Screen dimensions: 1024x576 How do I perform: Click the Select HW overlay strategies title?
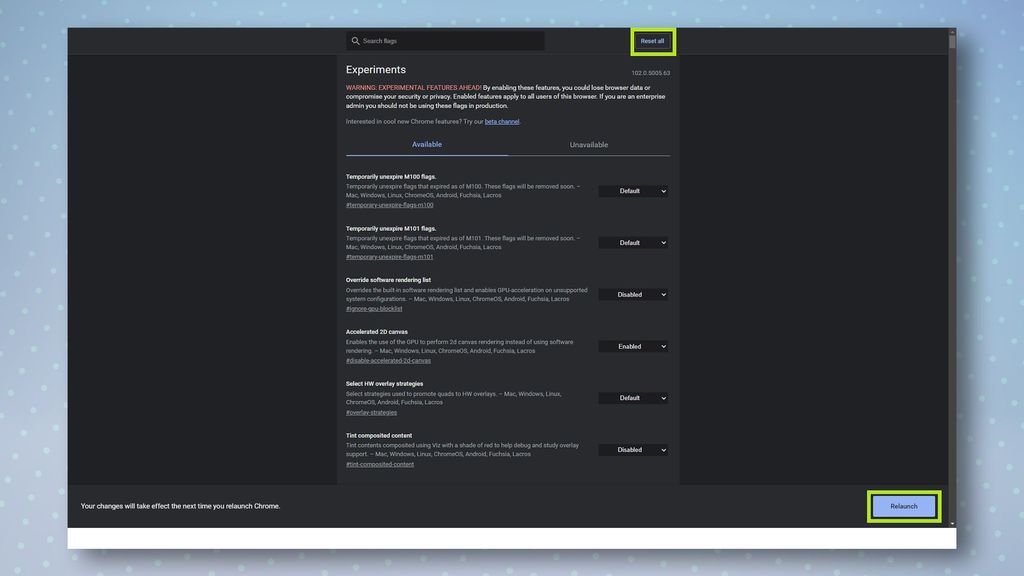pyautogui.click(x=384, y=384)
